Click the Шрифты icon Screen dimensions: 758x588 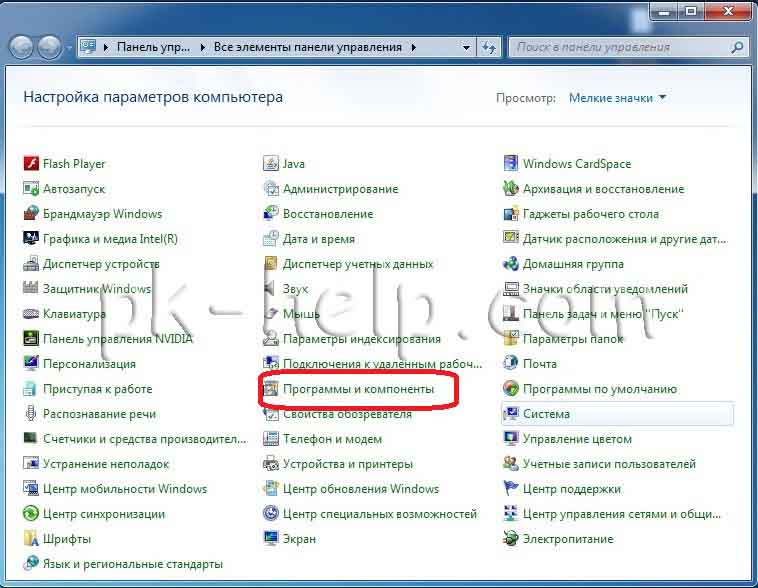pos(31,538)
